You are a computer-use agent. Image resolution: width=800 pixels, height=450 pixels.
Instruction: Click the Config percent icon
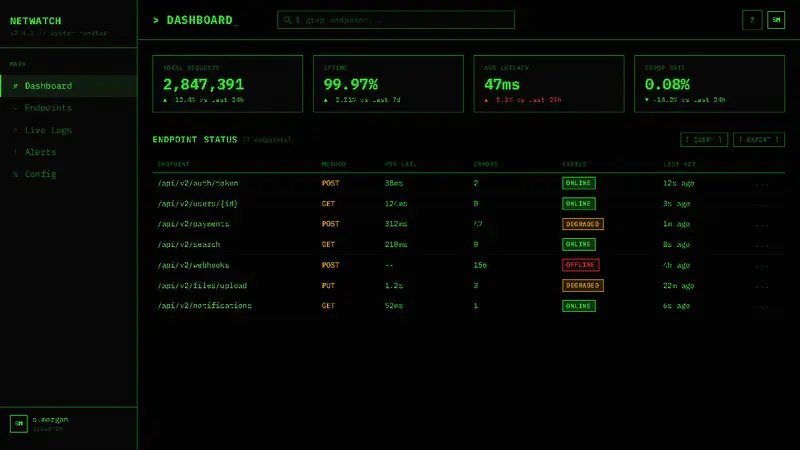pos(15,174)
